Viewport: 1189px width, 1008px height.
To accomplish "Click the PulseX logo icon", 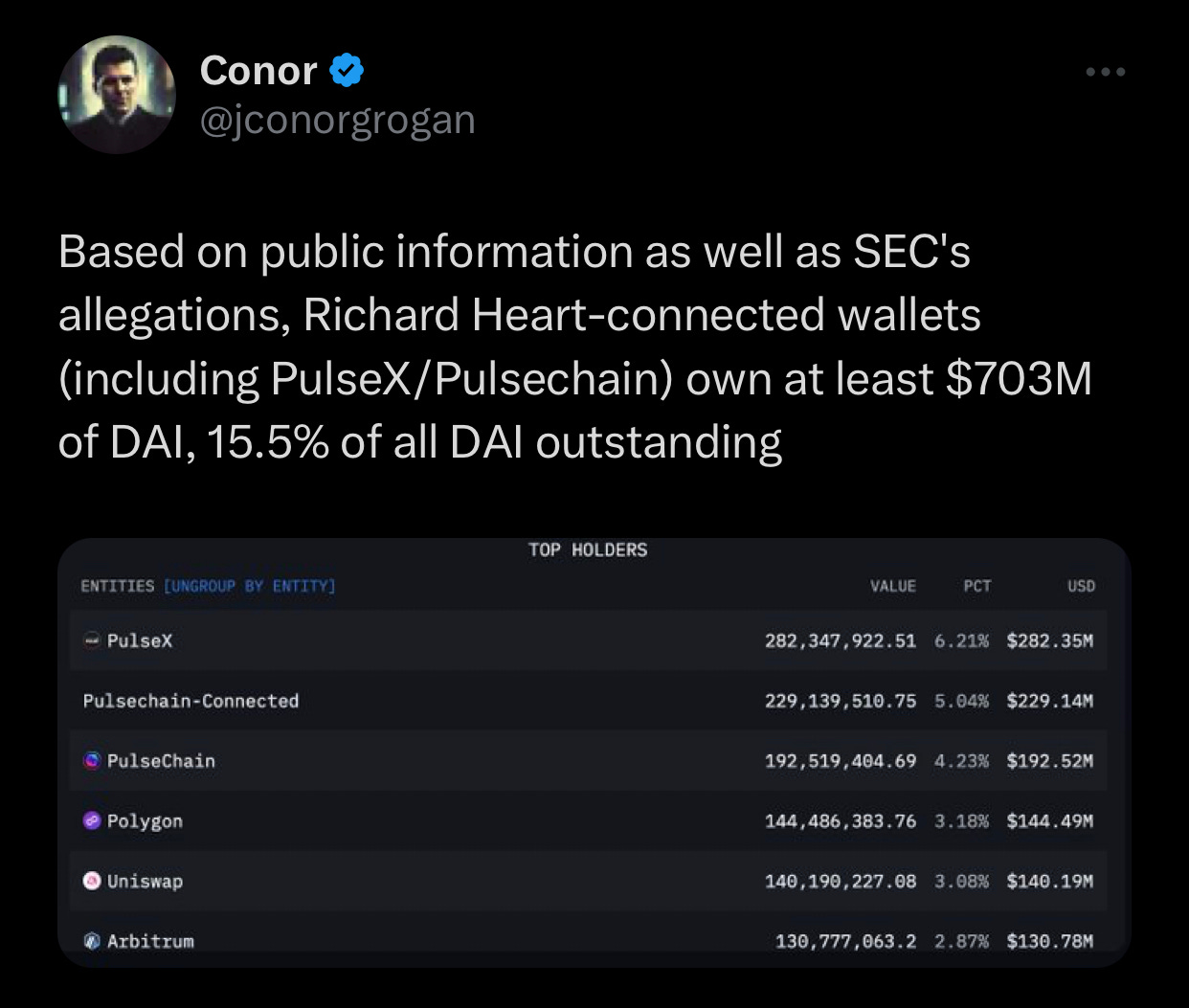I will 92,640.
